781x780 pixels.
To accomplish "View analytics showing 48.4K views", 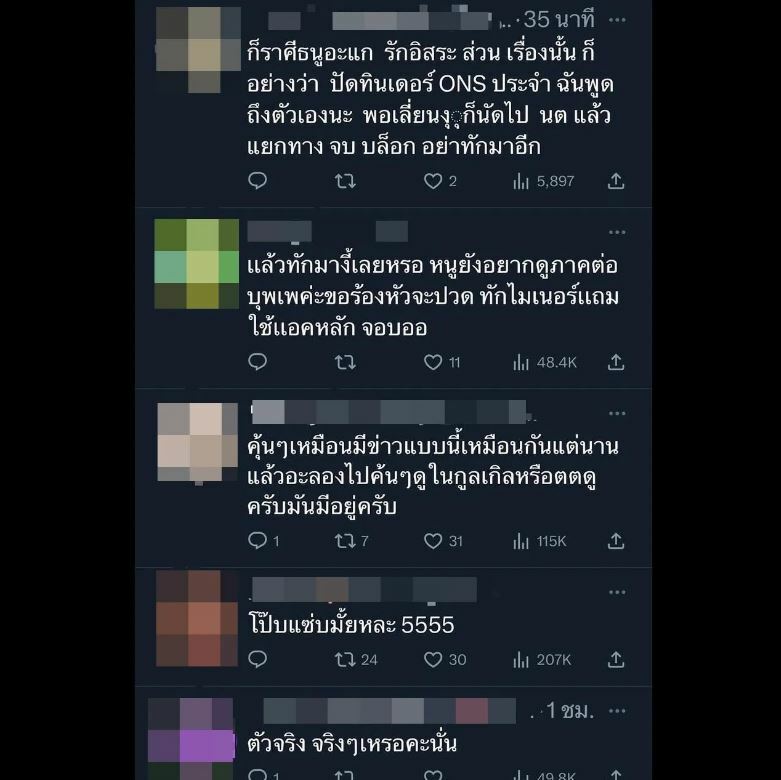I will point(545,363).
